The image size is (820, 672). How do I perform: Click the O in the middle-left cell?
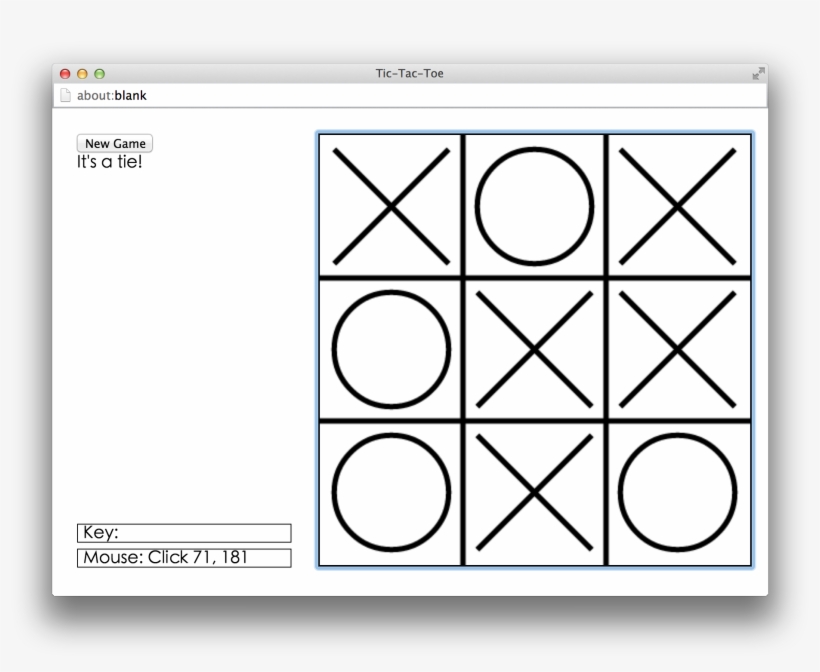[390, 350]
